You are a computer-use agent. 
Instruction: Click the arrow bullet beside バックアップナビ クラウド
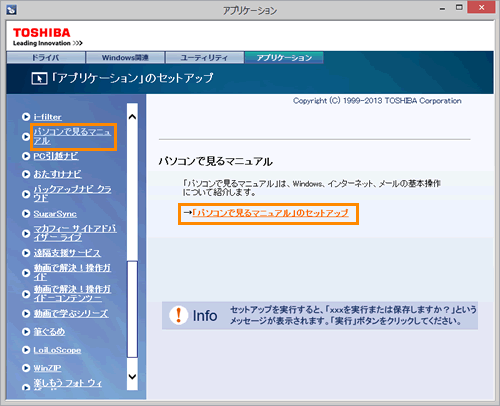point(26,194)
